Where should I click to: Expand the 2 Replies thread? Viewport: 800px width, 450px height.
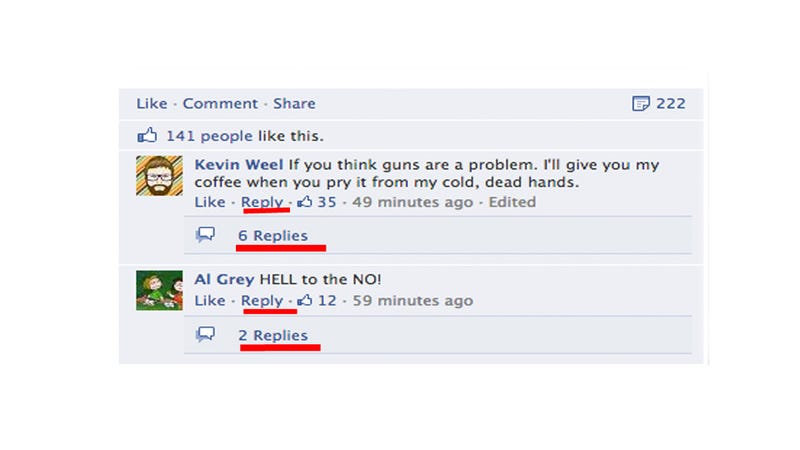273,335
